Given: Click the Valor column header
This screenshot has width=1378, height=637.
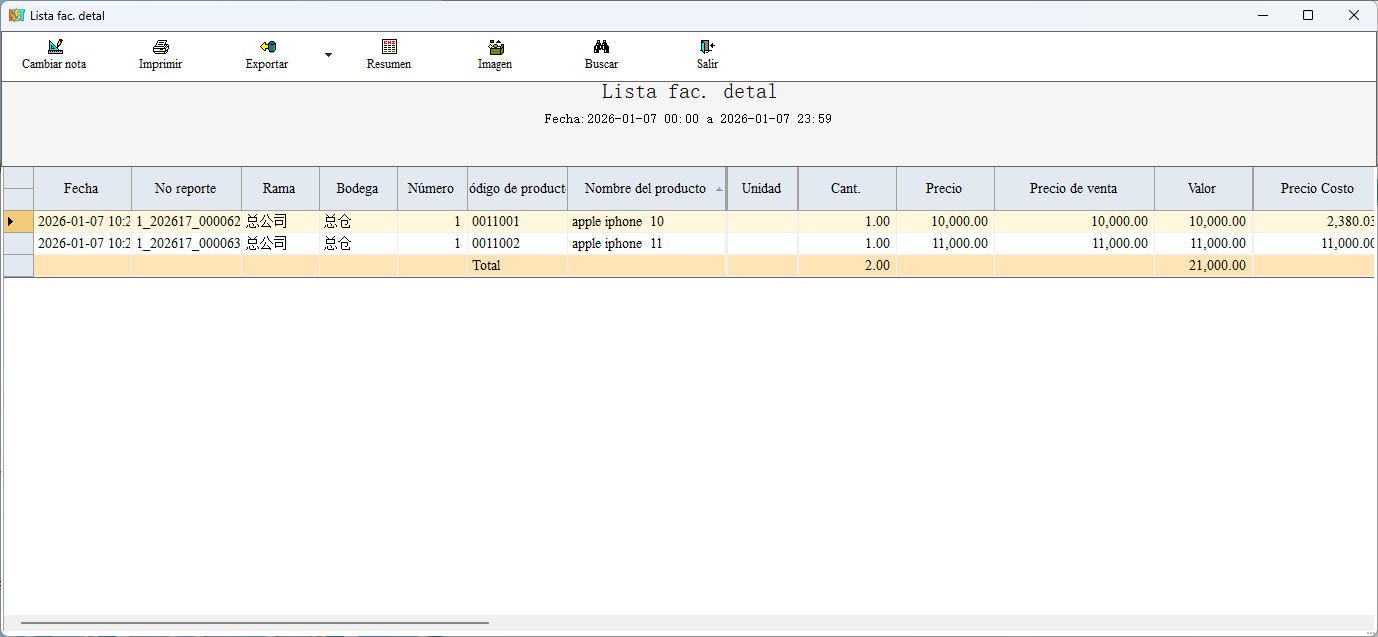Looking at the screenshot, I should pyautogui.click(x=1201, y=188).
